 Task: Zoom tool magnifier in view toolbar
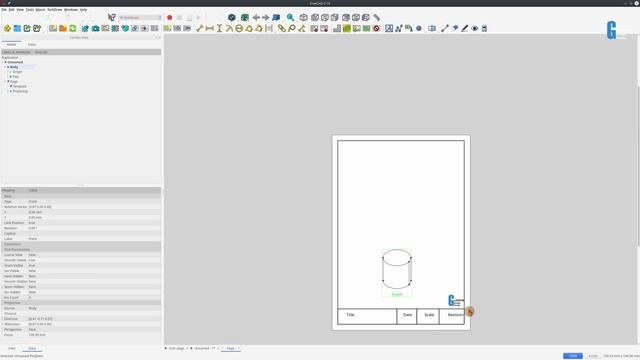(x=290, y=17)
